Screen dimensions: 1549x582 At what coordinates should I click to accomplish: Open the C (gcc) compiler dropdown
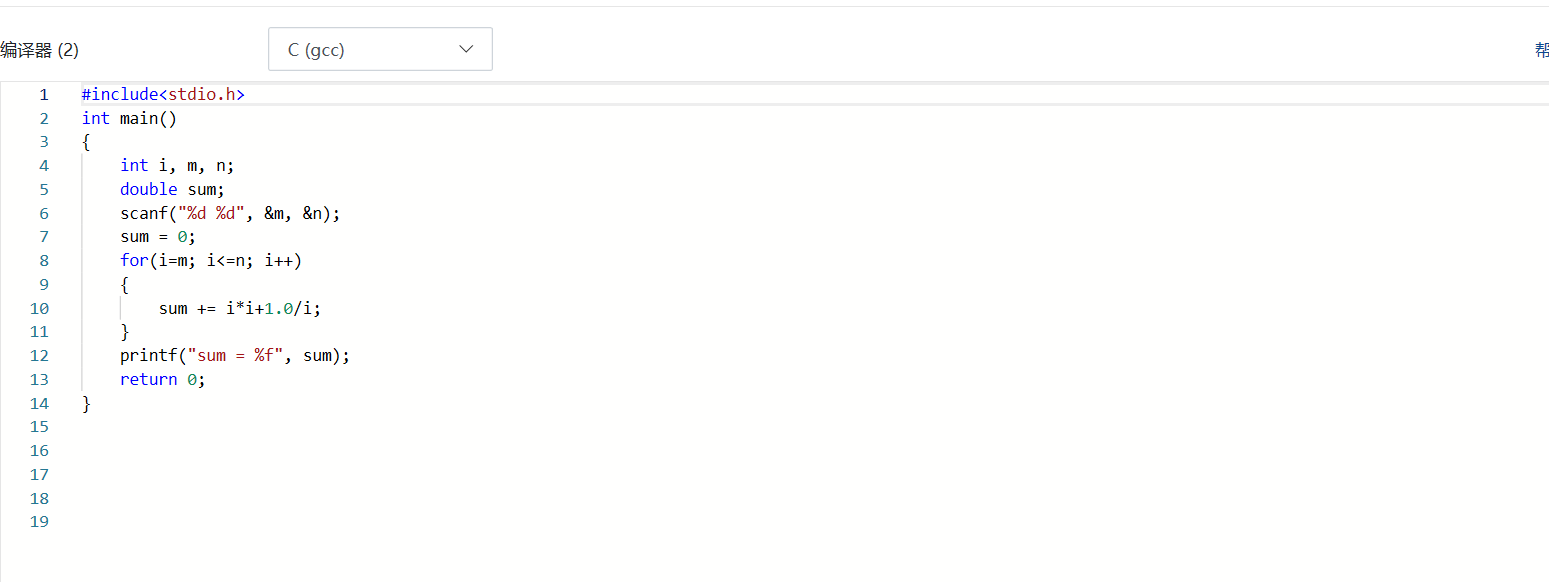click(x=379, y=49)
